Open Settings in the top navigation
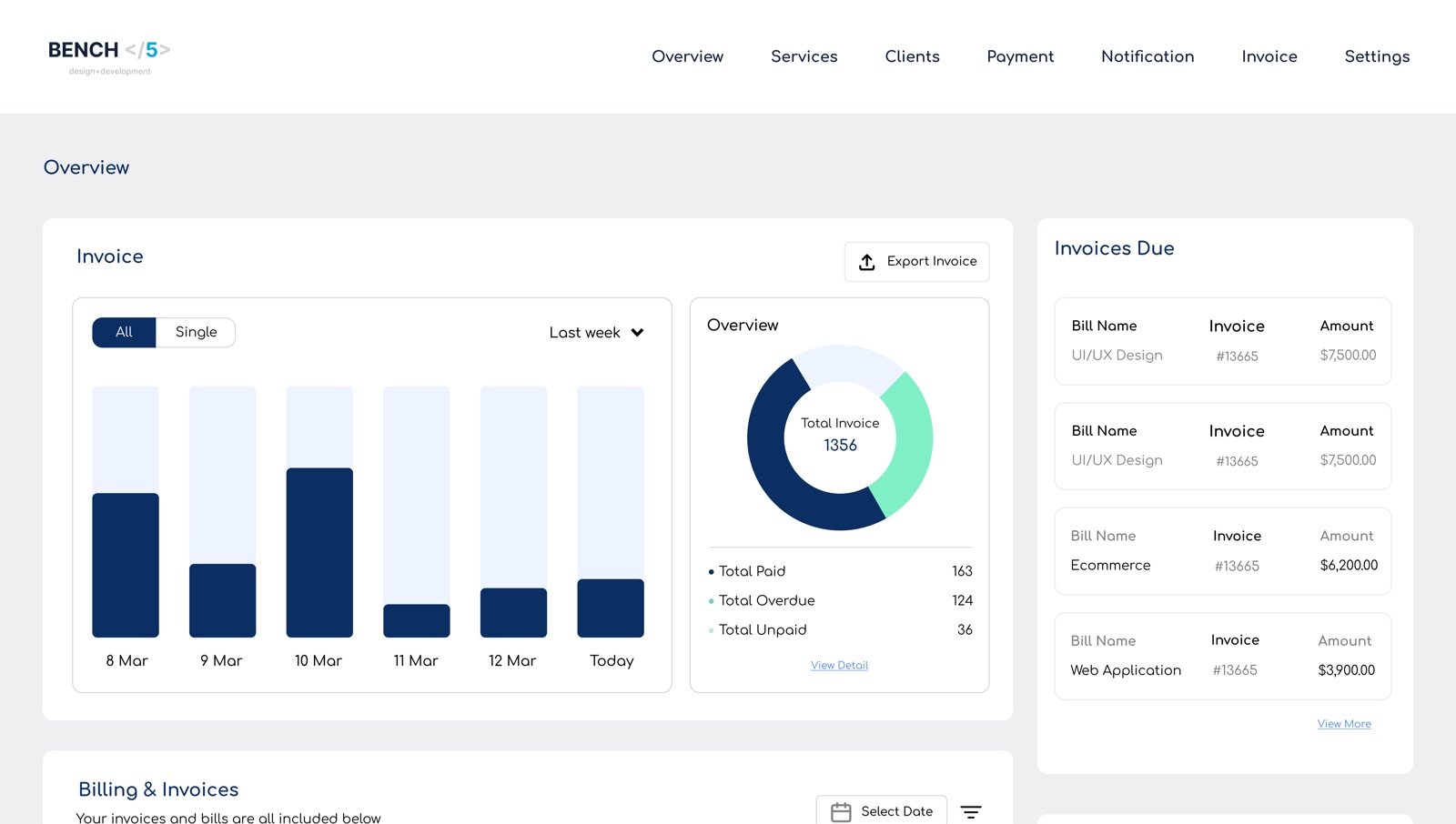The height and width of the screenshot is (824, 1456). click(1377, 56)
